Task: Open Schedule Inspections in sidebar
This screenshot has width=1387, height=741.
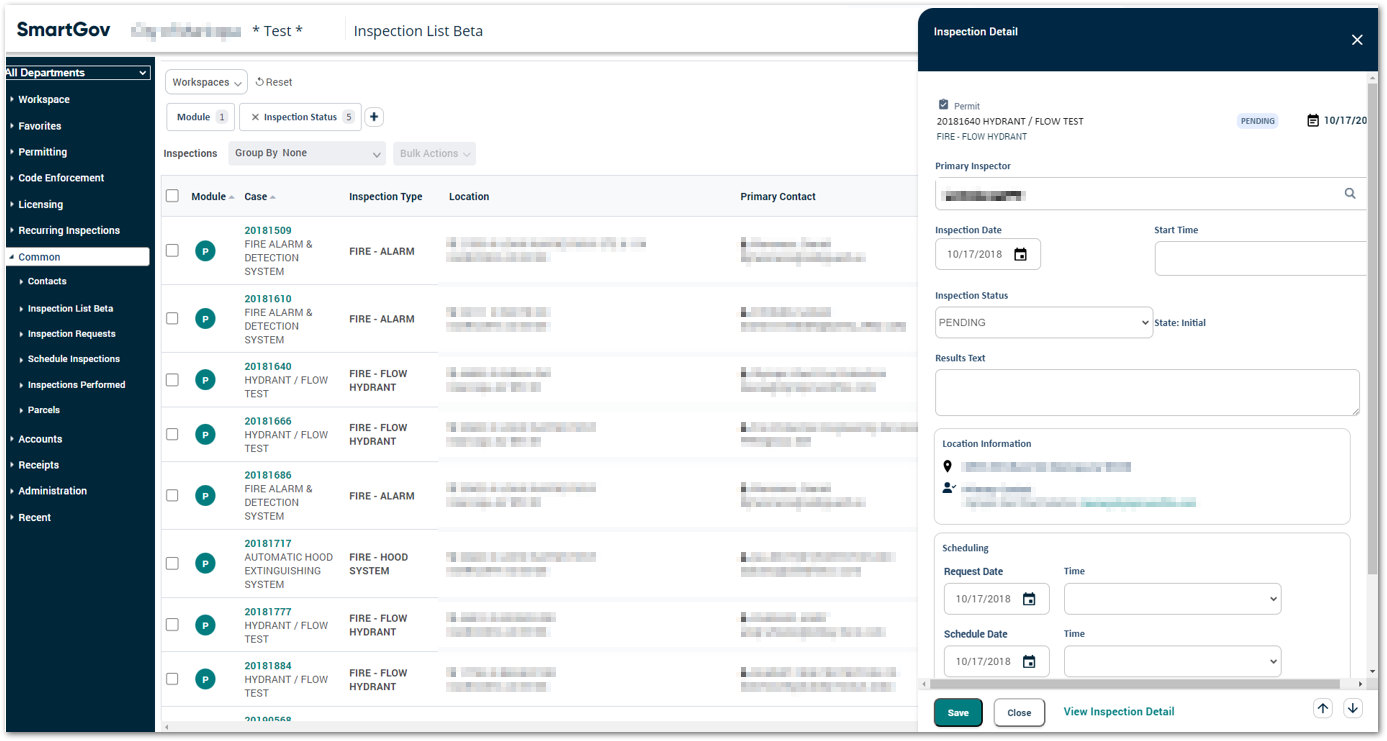Action: pyautogui.click(x=73, y=359)
